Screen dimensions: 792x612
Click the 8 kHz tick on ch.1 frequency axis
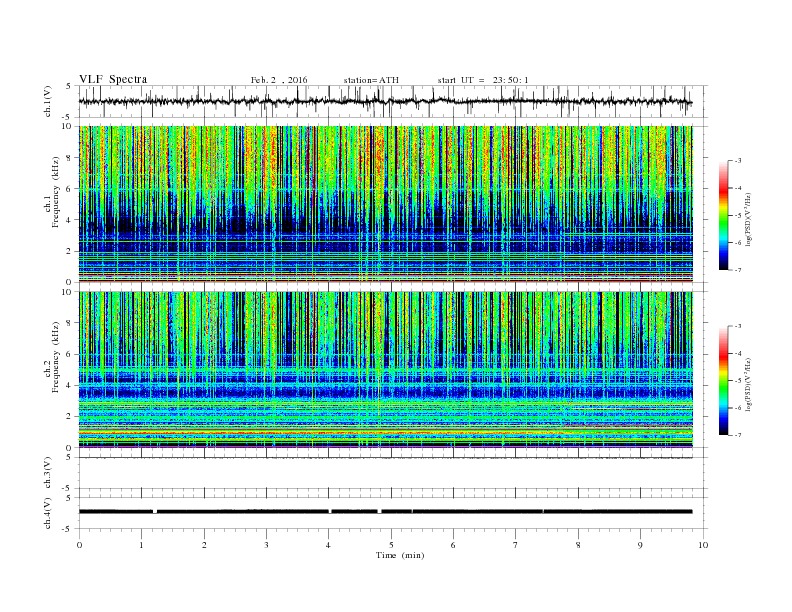(69, 158)
